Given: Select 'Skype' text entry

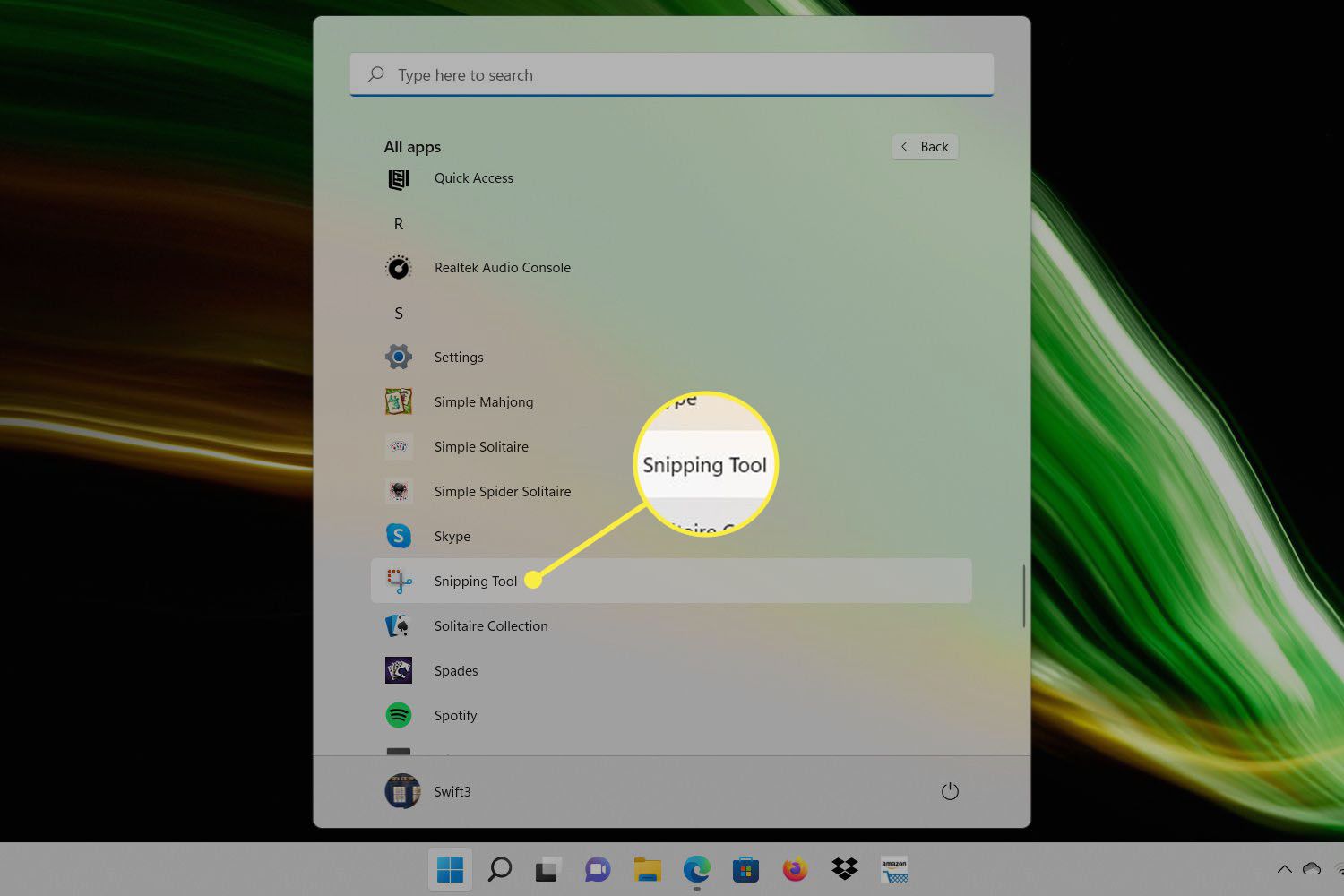Looking at the screenshot, I should (x=452, y=537).
